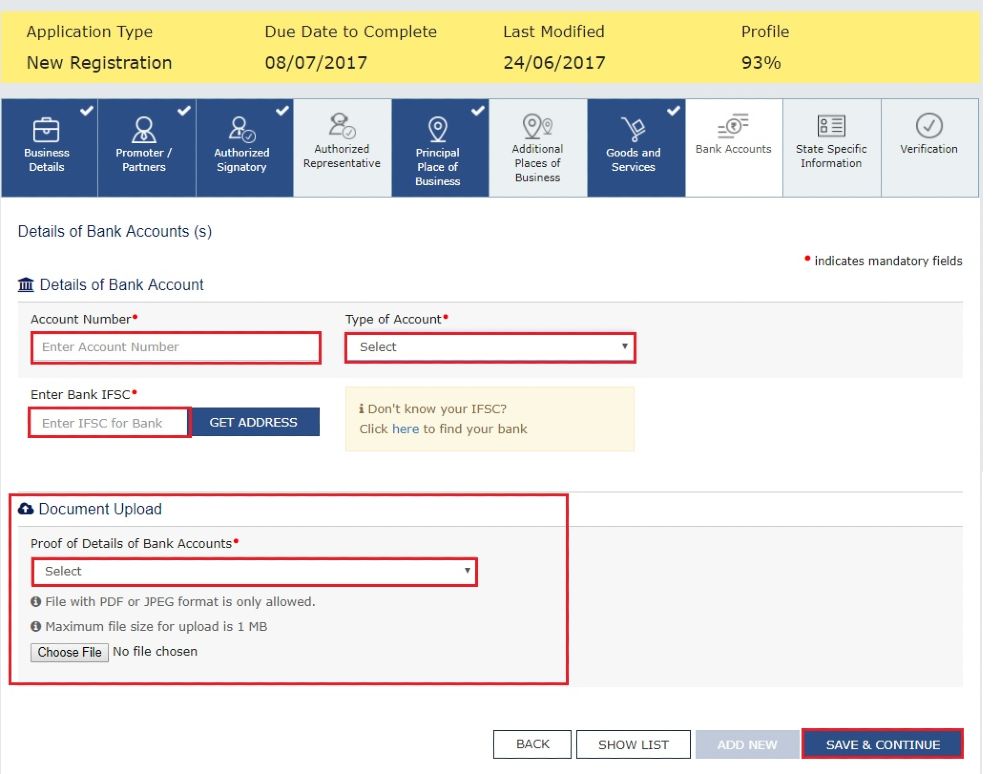Select Authorized Representative tab
This screenshot has height=774, width=1000.
342,147
